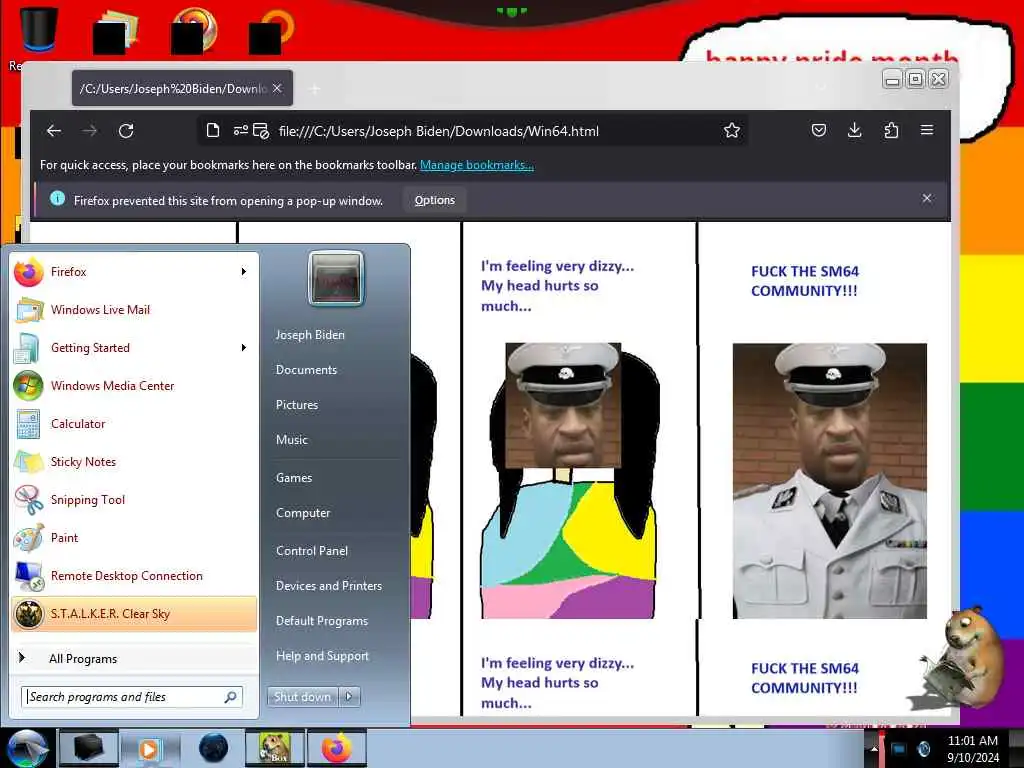Click the tray icon beside the clock
1024x768 pixels.
923,749
